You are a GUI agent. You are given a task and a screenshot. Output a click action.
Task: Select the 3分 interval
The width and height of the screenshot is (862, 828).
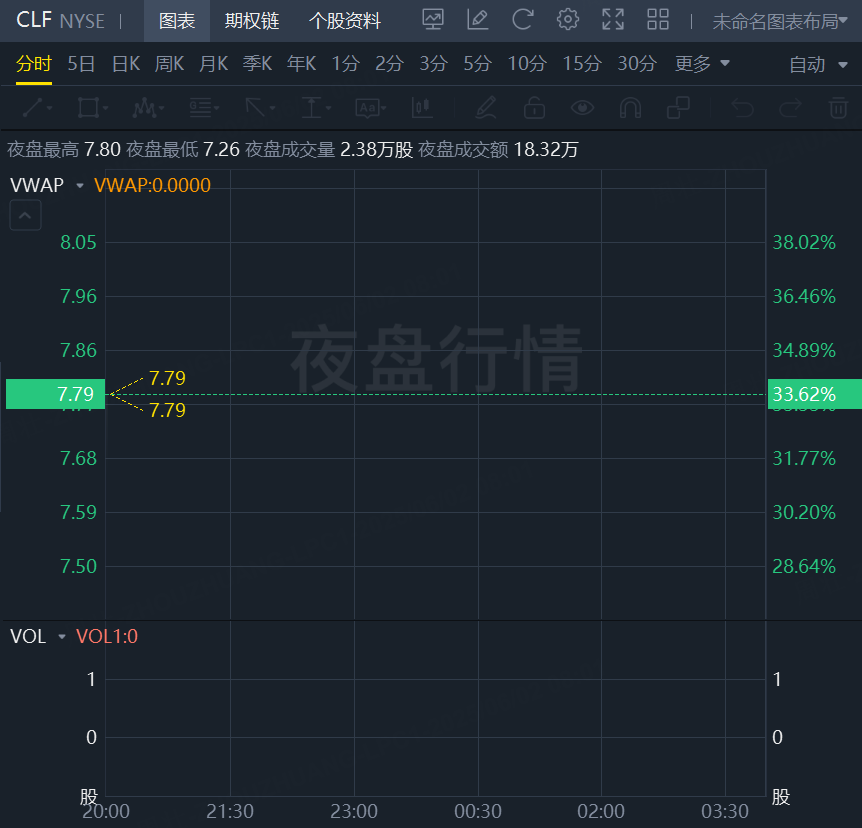[x=434, y=64]
